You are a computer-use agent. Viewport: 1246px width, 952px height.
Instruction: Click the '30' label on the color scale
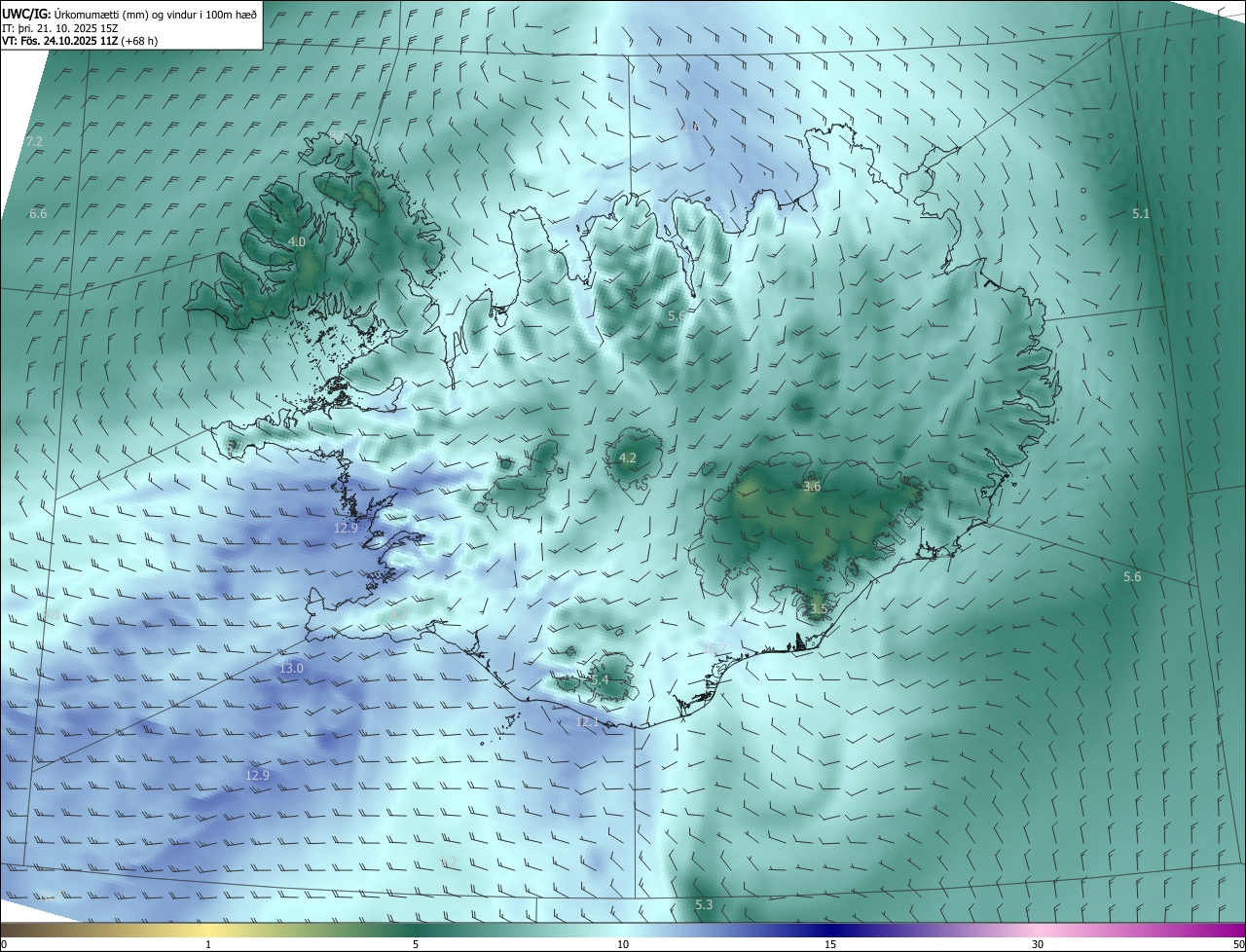(x=1038, y=944)
